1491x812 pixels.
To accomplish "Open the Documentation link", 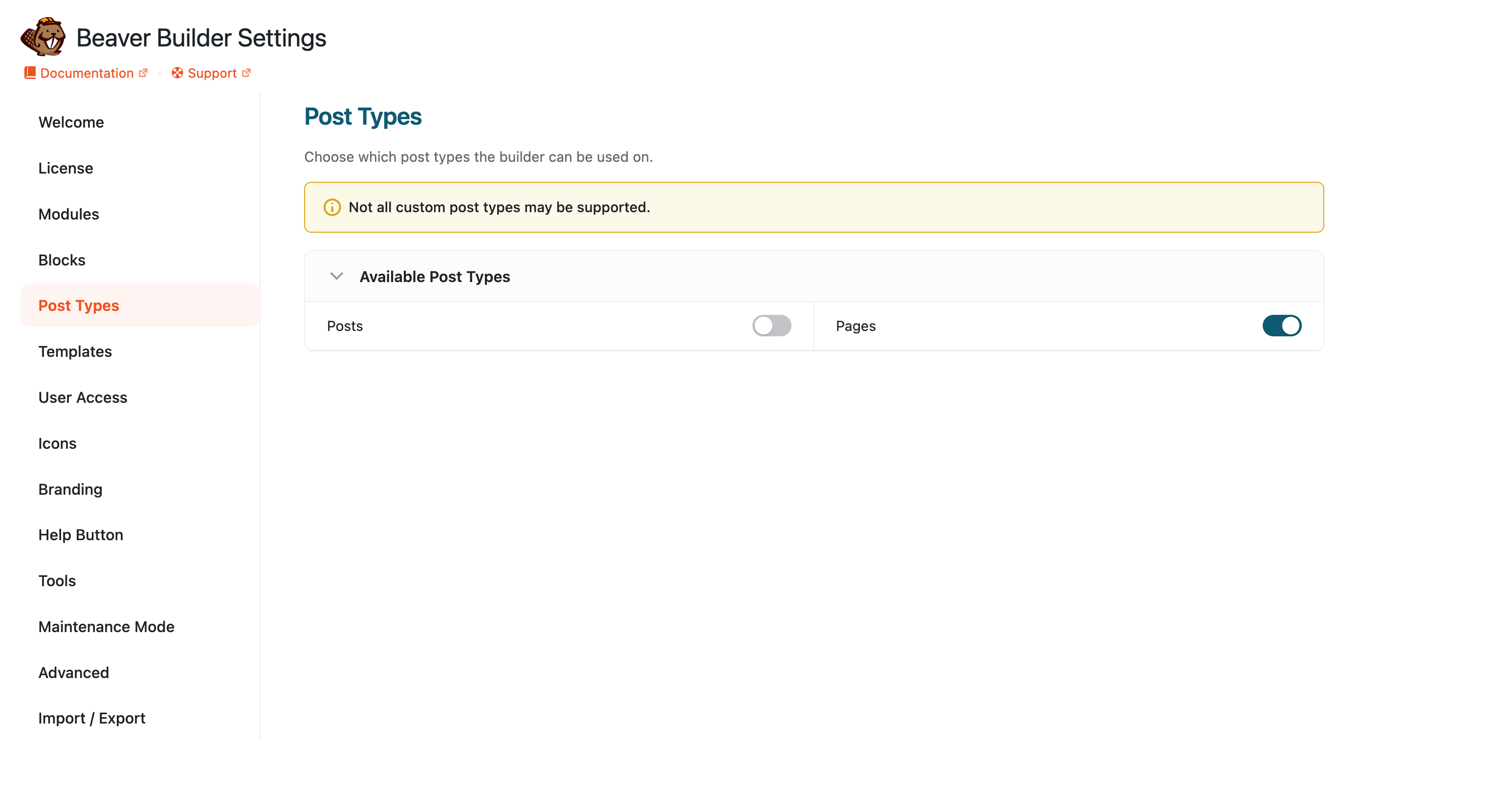I will point(87,73).
